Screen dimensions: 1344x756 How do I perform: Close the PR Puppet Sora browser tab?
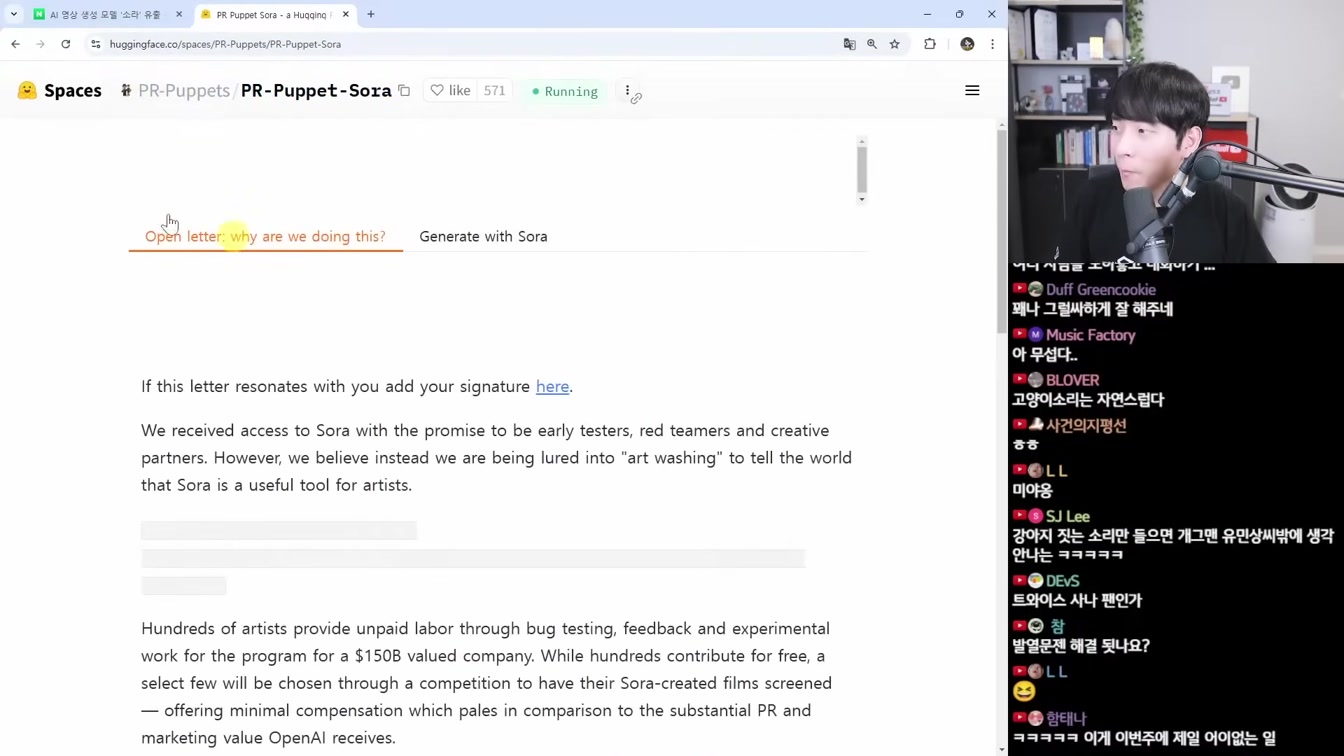(x=346, y=15)
